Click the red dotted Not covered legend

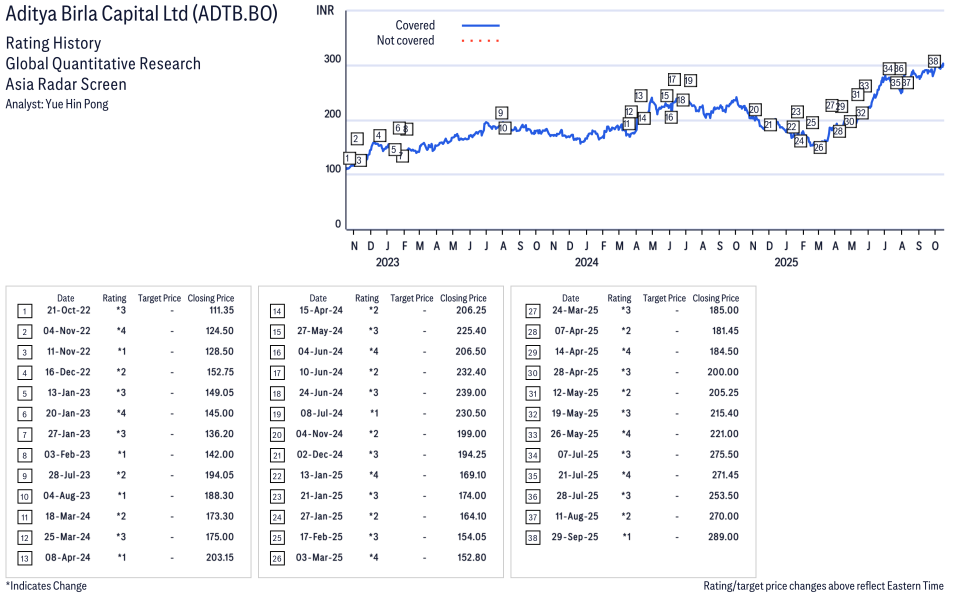pos(480,41)
